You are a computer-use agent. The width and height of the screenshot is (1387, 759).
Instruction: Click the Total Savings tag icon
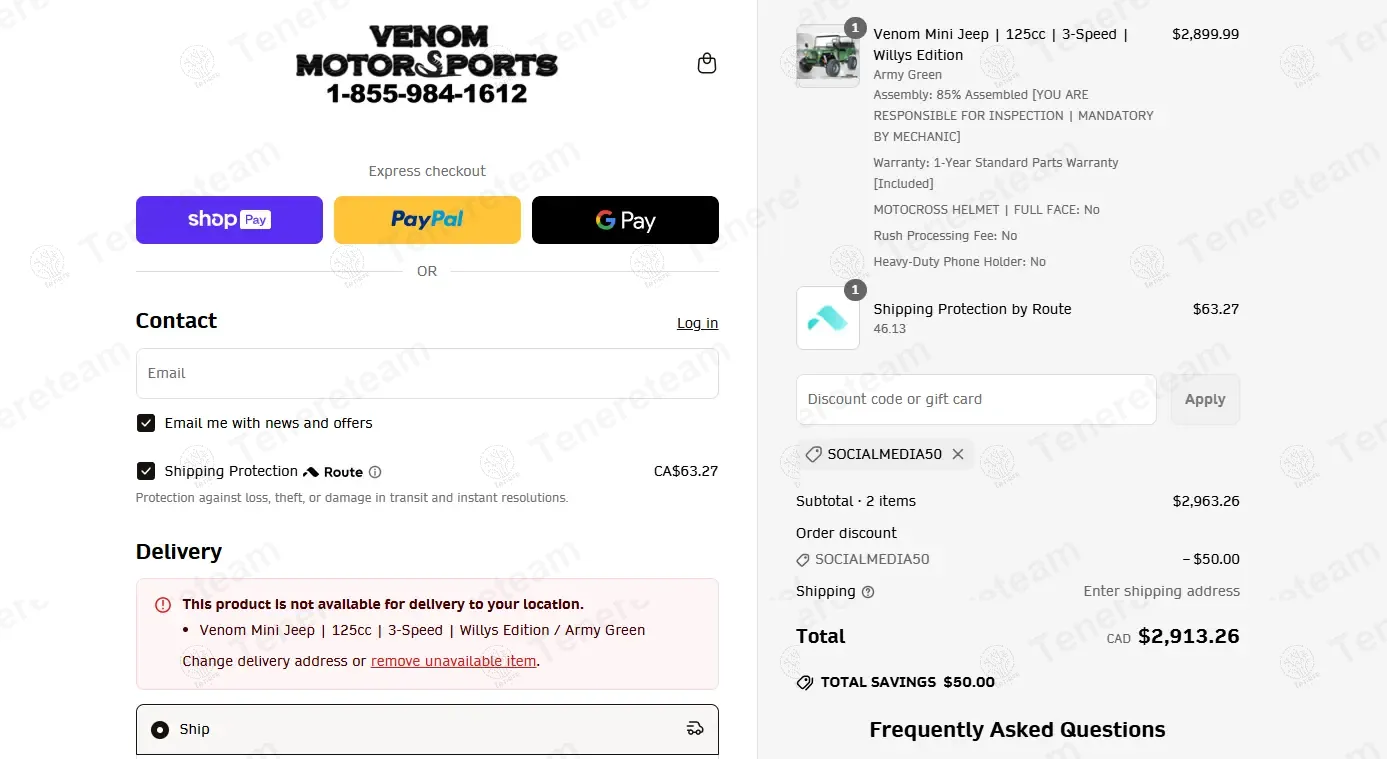805,682
